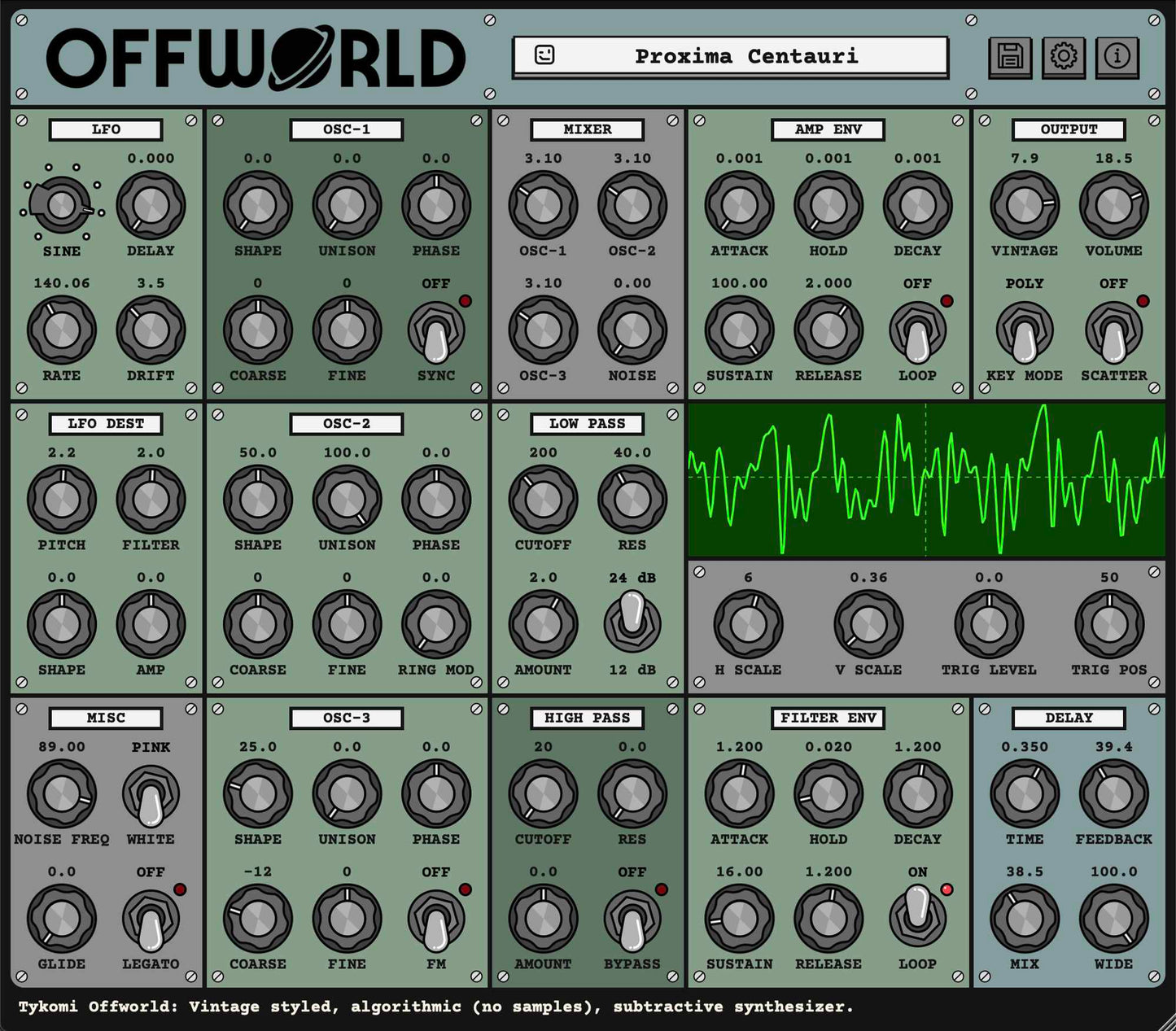The image size is (1176, 1031).
Task: Click the LFO DEST FILTER knob
Action: (x=151, y=500)
